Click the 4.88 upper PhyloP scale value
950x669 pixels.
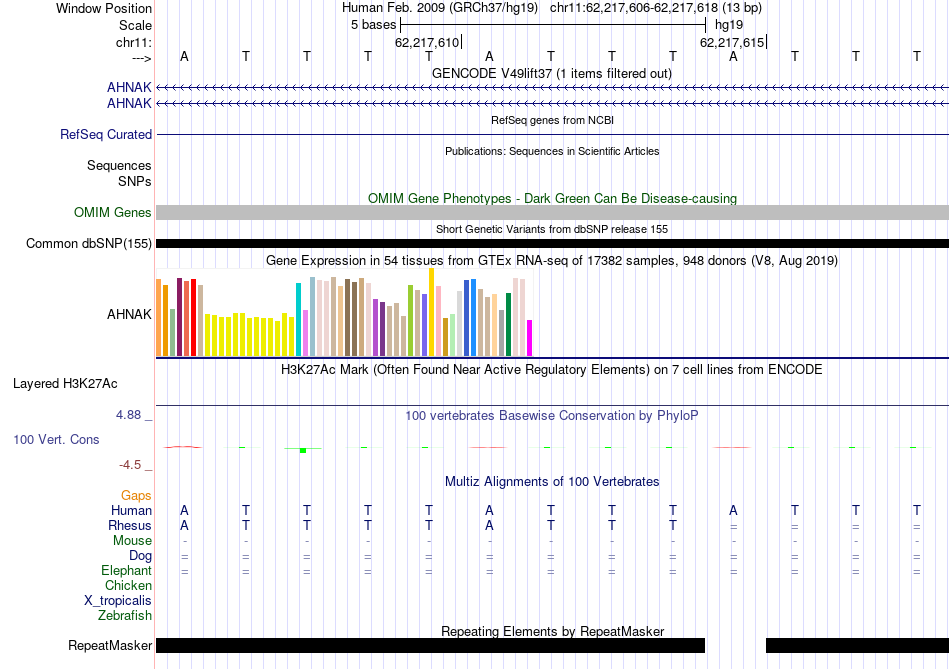point(128,415)
